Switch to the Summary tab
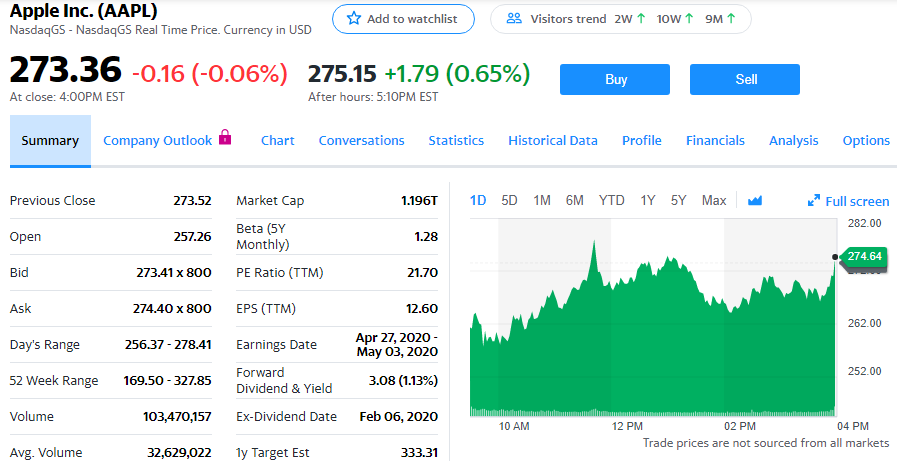897x461 pixels. (x=50, y=141)
